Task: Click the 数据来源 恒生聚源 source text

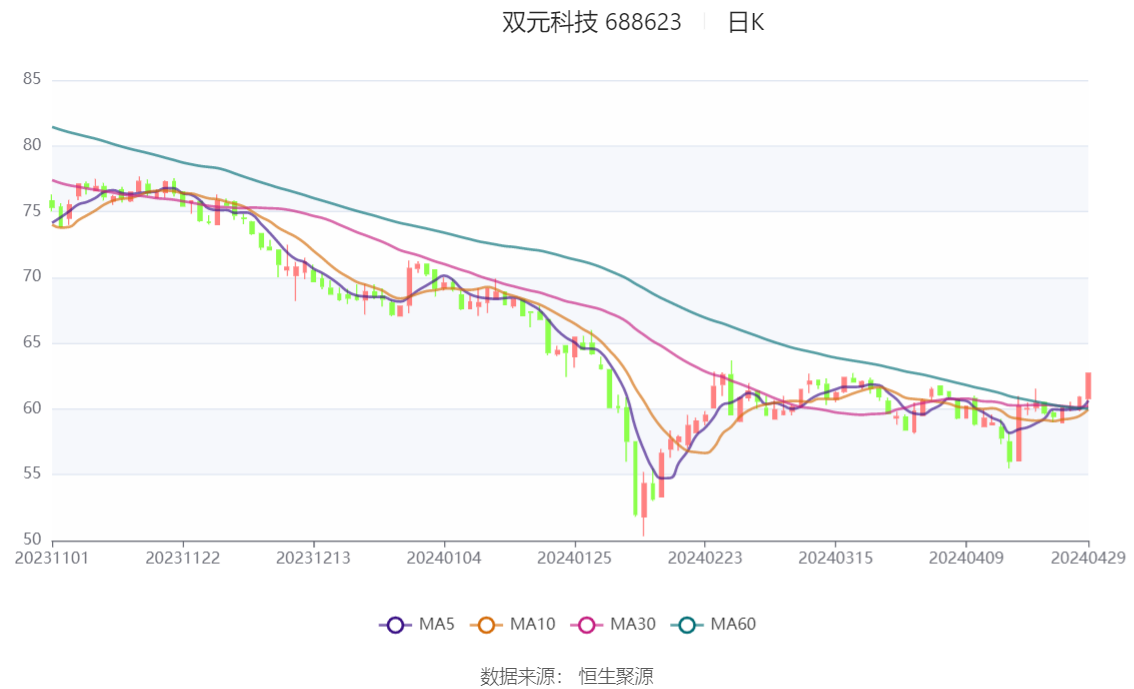Action: 567,677
